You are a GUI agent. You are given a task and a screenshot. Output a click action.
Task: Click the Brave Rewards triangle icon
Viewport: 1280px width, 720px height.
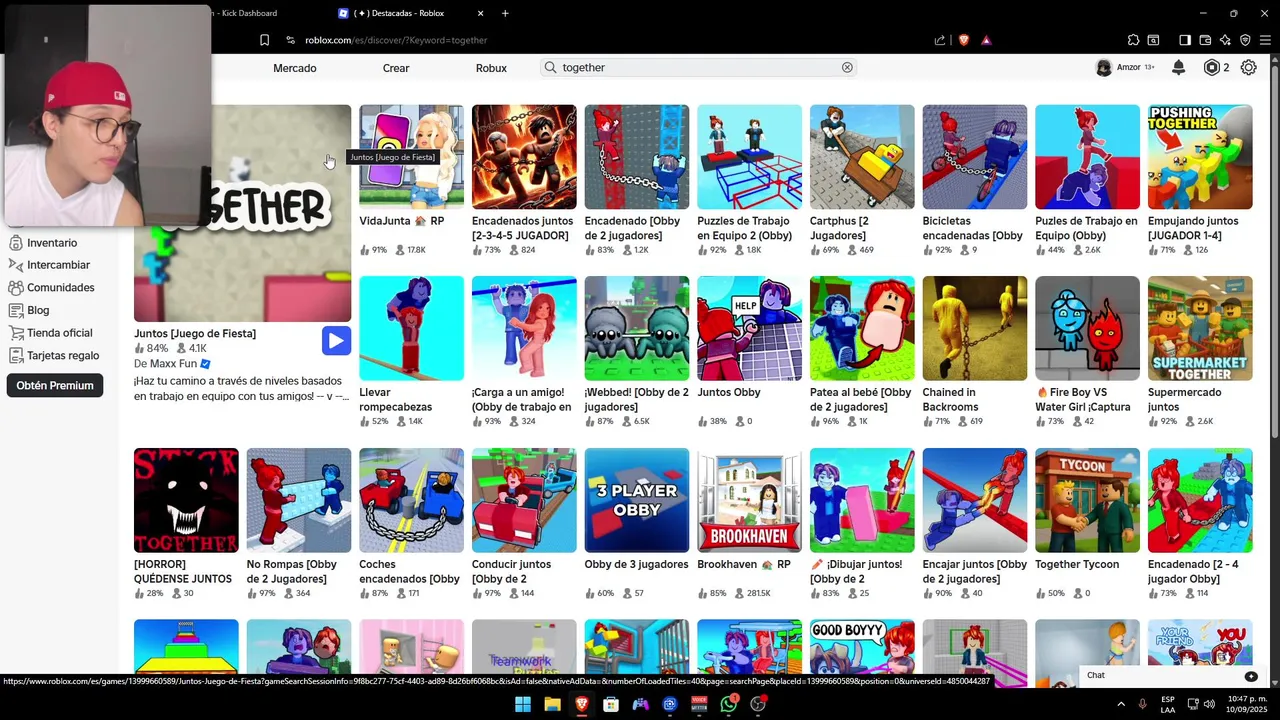click(x=986, y=40)
